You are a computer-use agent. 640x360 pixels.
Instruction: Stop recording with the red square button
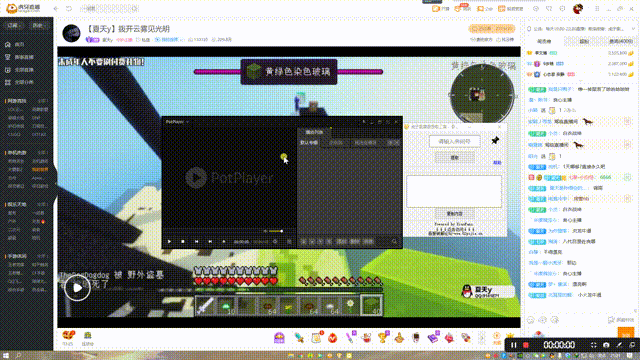[x=526, y=345]
